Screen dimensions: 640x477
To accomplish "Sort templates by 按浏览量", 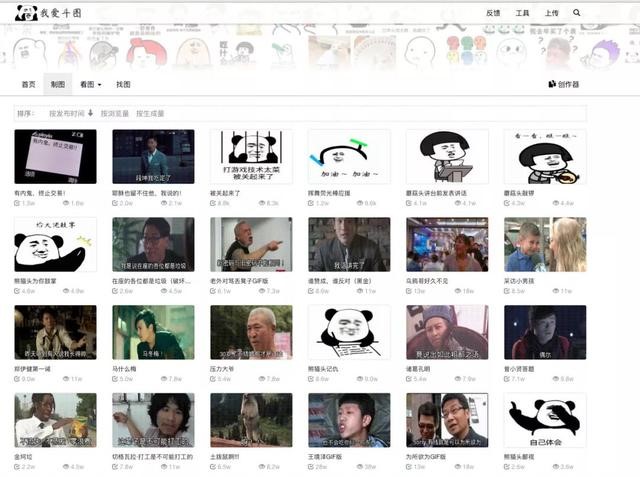I will point(115,114).
